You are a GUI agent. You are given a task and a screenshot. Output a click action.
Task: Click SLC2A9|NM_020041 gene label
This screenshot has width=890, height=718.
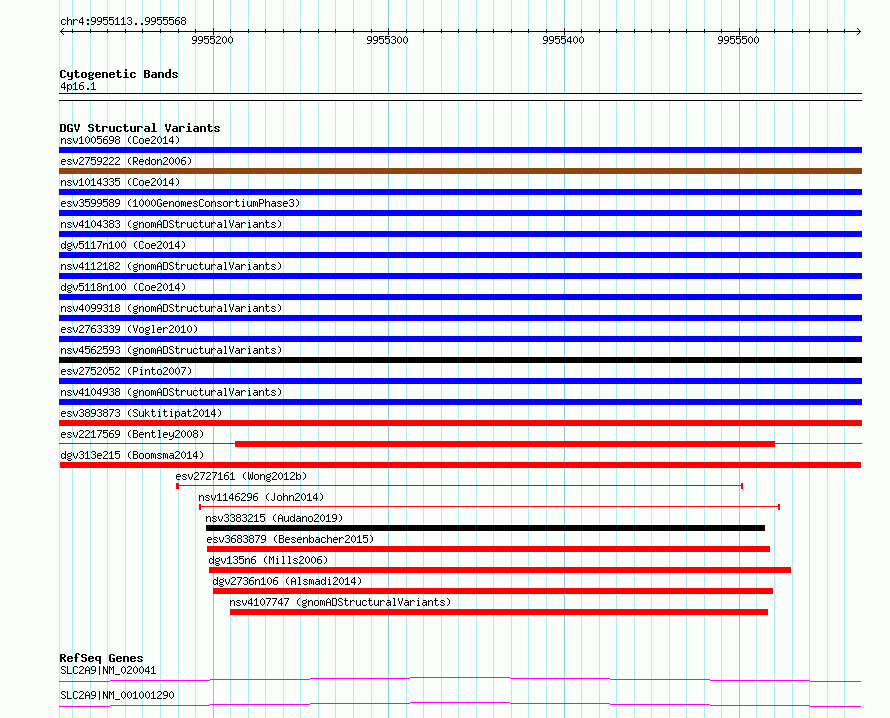click(108, 670)
